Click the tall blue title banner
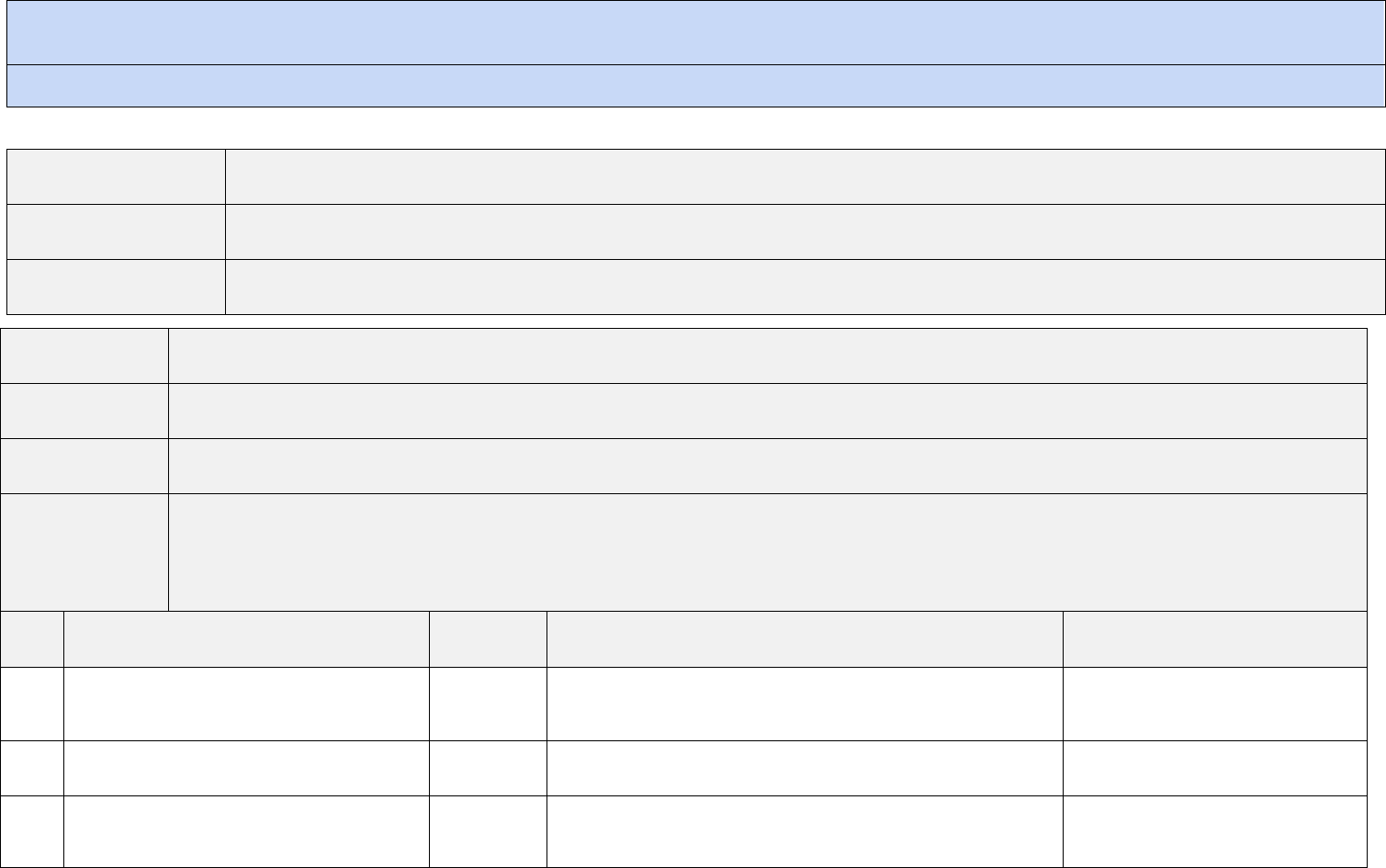This screenshot has height=868, width=1386. [x=695, y=32]
